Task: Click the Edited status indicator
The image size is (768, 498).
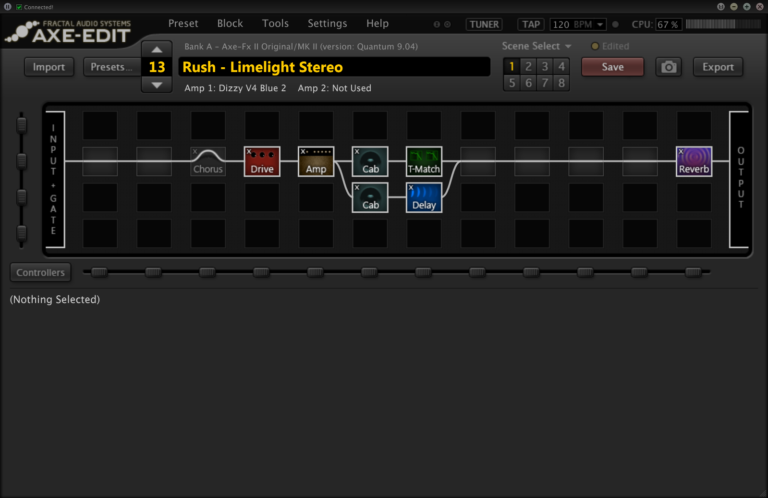Action: click(x=610, y=46)
